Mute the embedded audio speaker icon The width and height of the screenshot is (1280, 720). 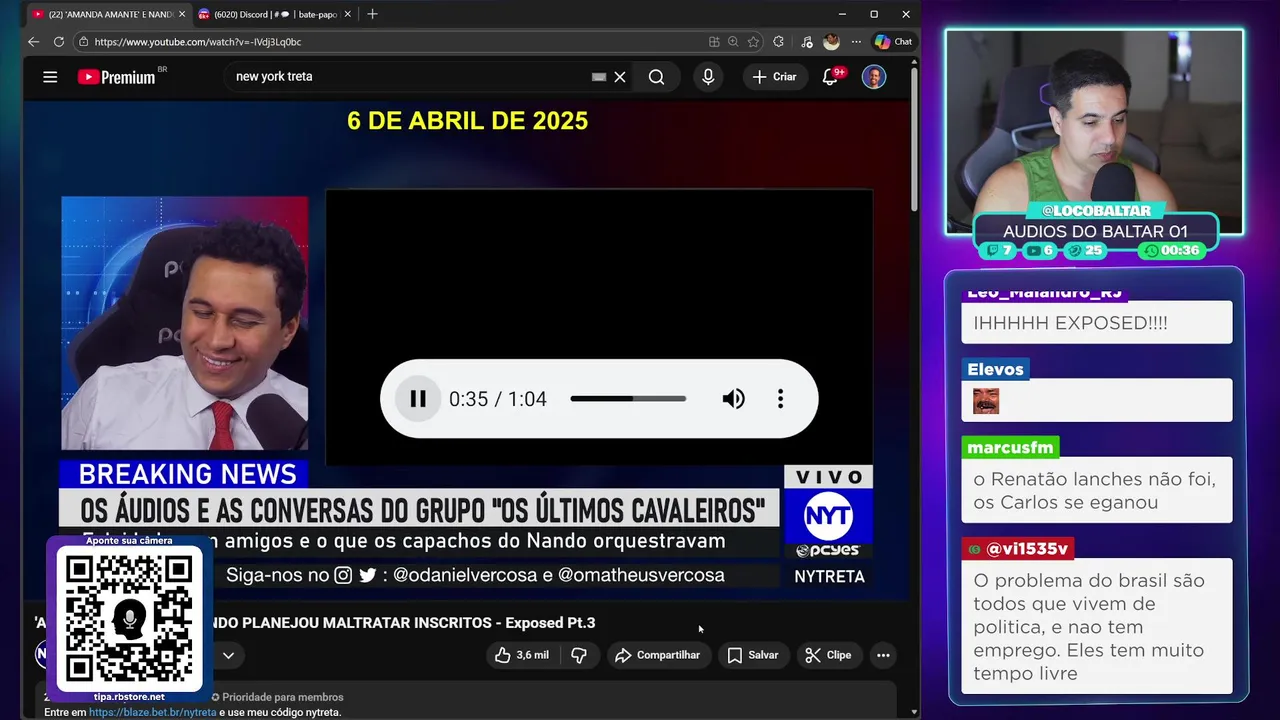point(734,399)
